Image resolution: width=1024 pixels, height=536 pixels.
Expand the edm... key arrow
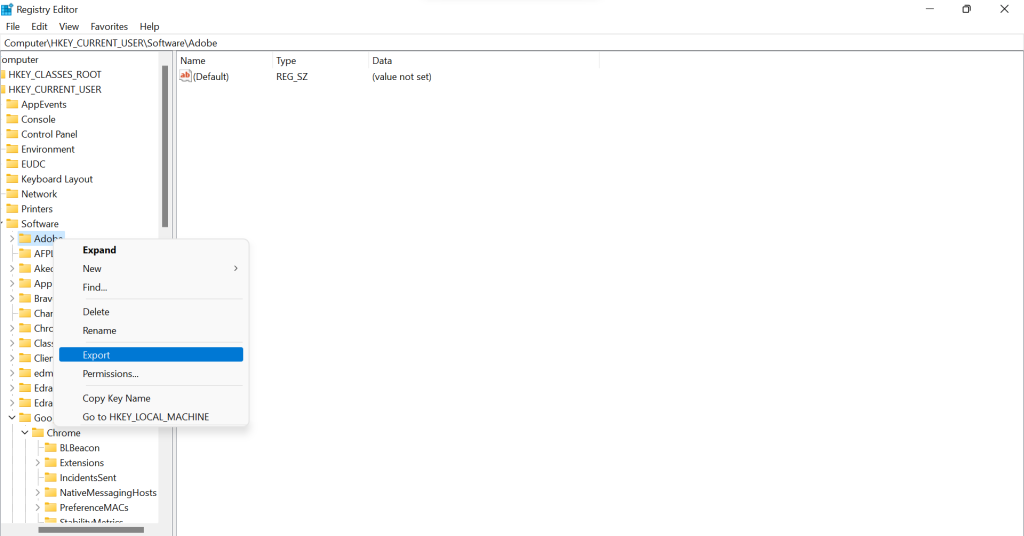point(12,373)
